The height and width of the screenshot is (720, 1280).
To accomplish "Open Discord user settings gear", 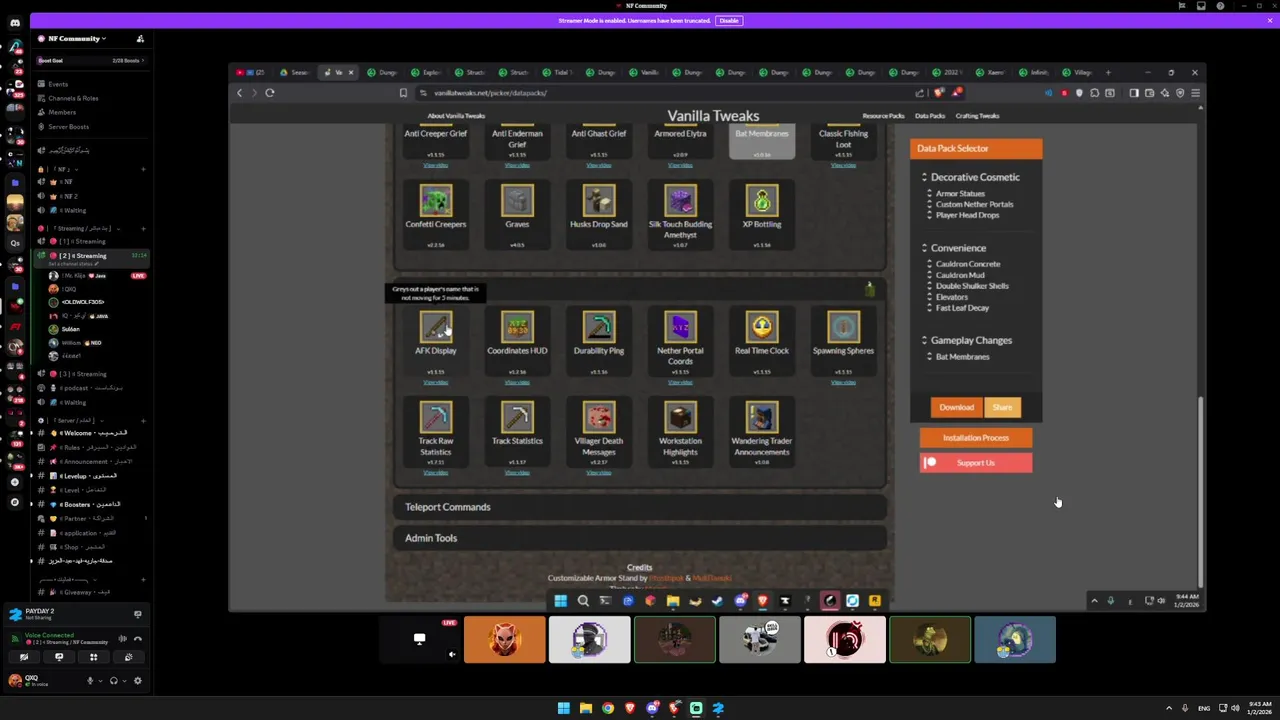I will (138, 681).
